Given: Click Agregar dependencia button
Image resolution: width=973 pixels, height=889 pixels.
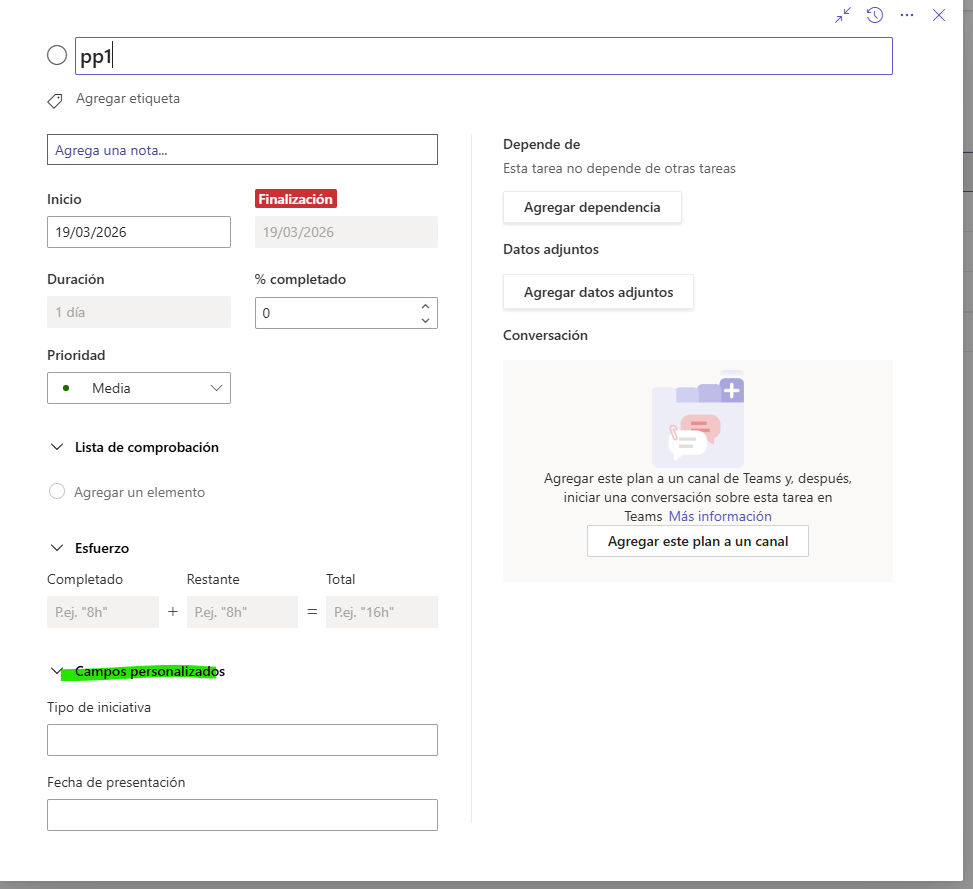Looking at the screenshot, I should click(x=592, y=207).
